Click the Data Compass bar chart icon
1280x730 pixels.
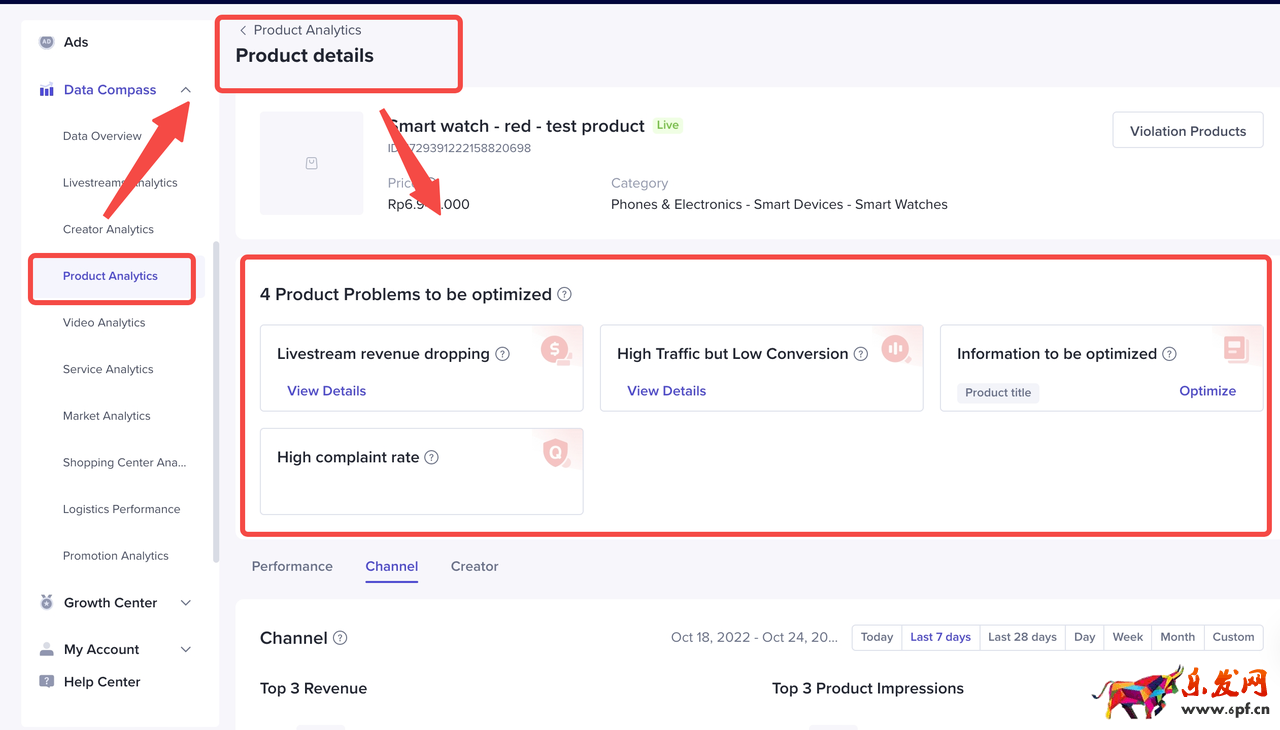[46, 90]
